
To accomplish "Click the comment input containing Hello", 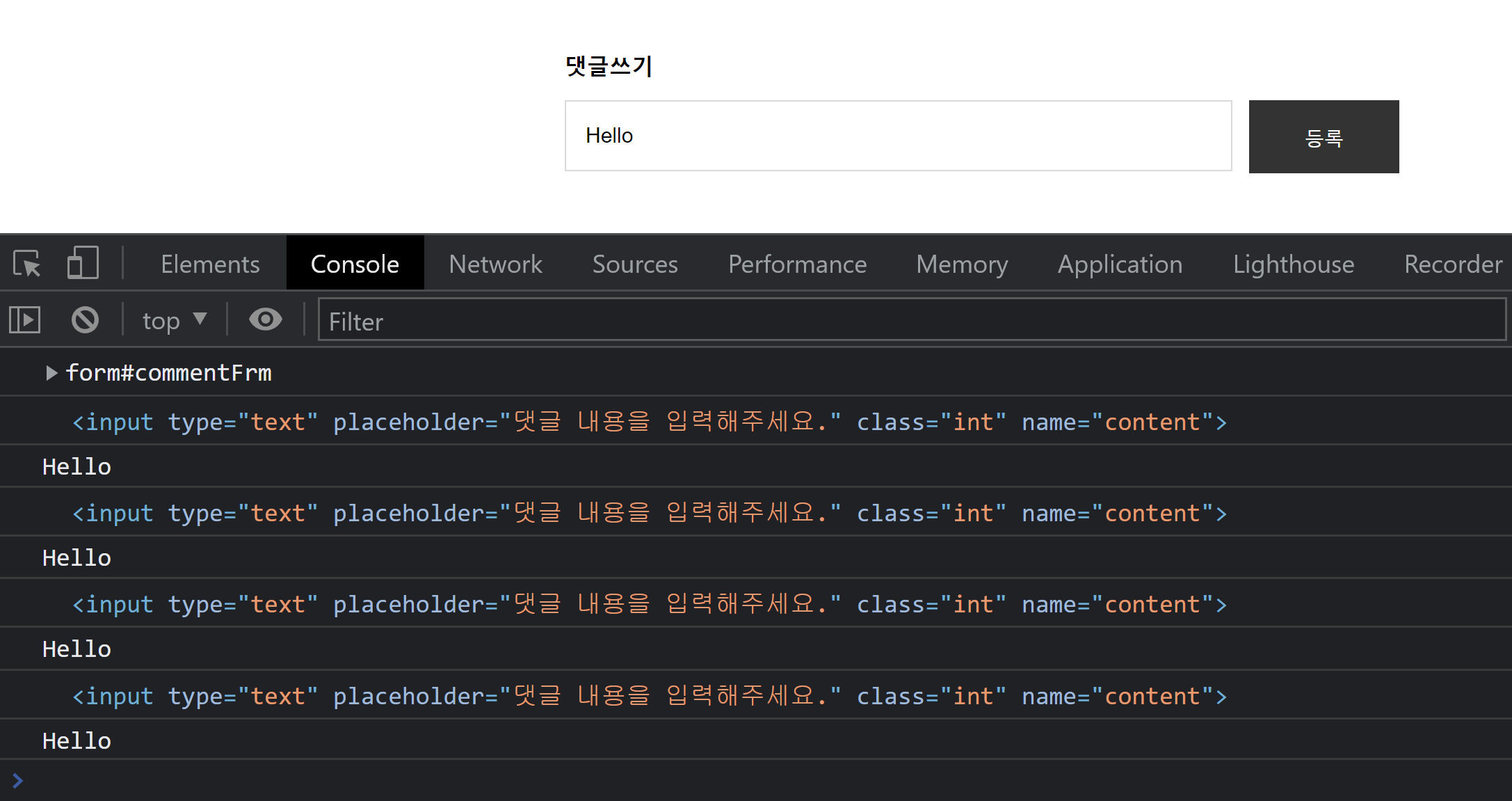I will [897, 136].
